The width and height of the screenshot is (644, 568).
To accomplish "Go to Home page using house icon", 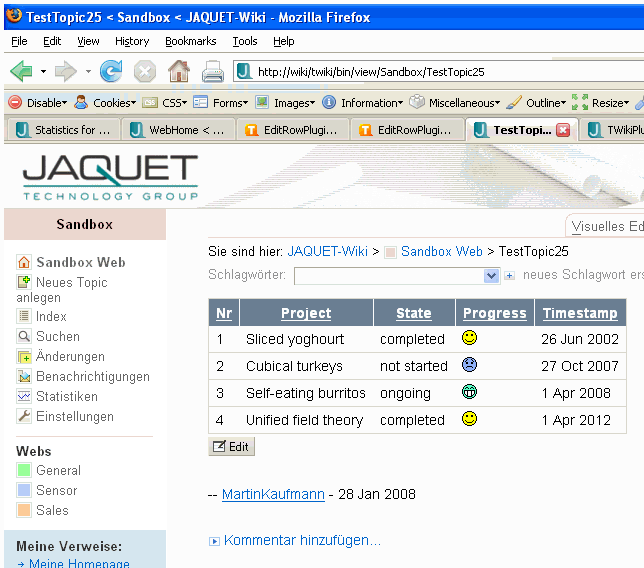I will [x=179, y=71].
